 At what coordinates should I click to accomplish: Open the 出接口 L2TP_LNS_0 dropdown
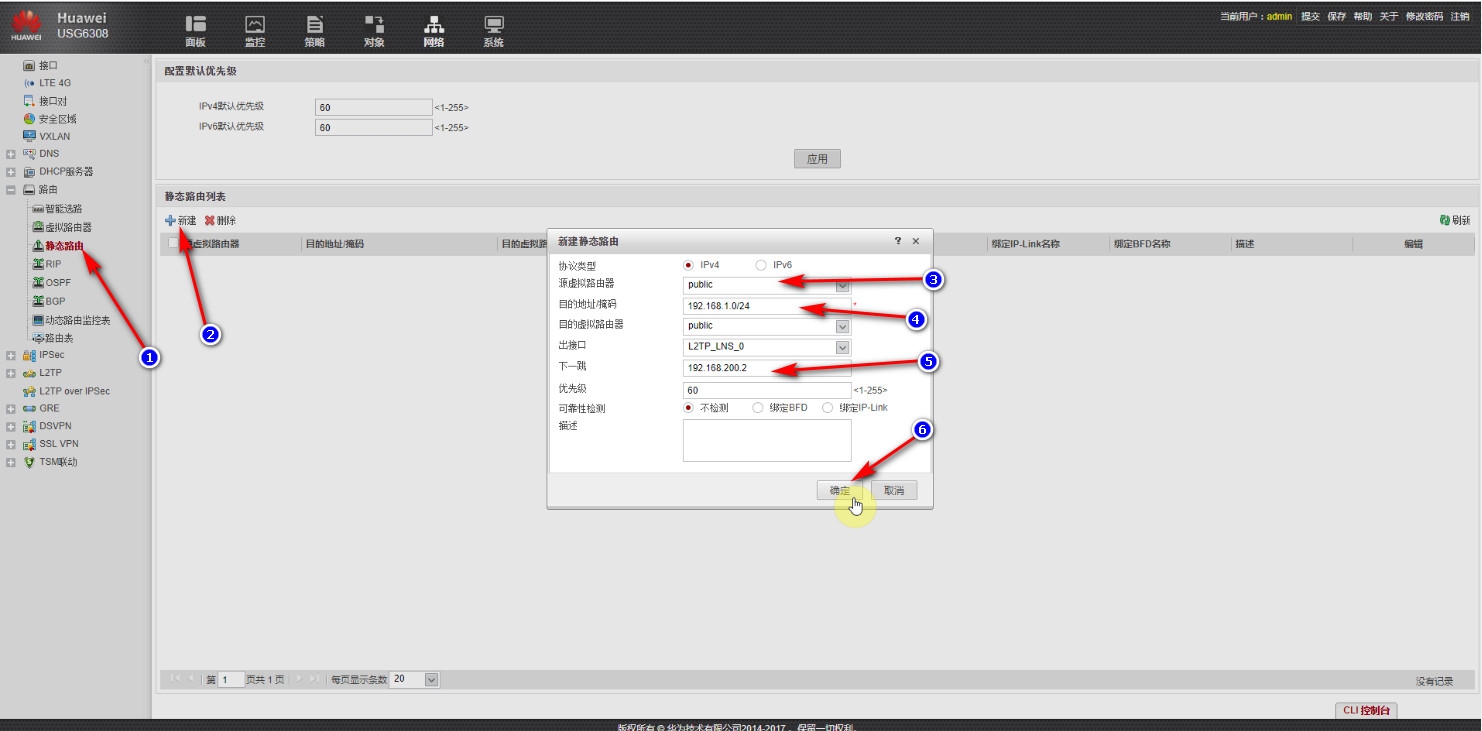click(842, 347)
